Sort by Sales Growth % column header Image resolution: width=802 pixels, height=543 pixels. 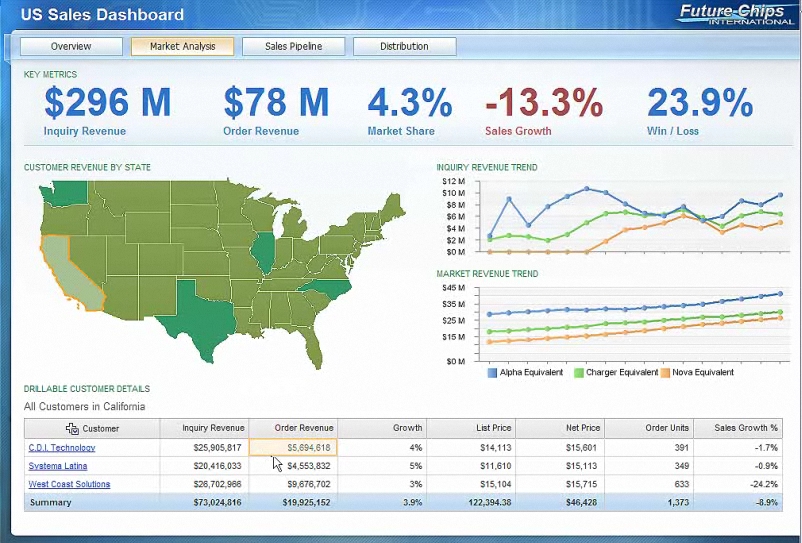(x=738, y=428)
